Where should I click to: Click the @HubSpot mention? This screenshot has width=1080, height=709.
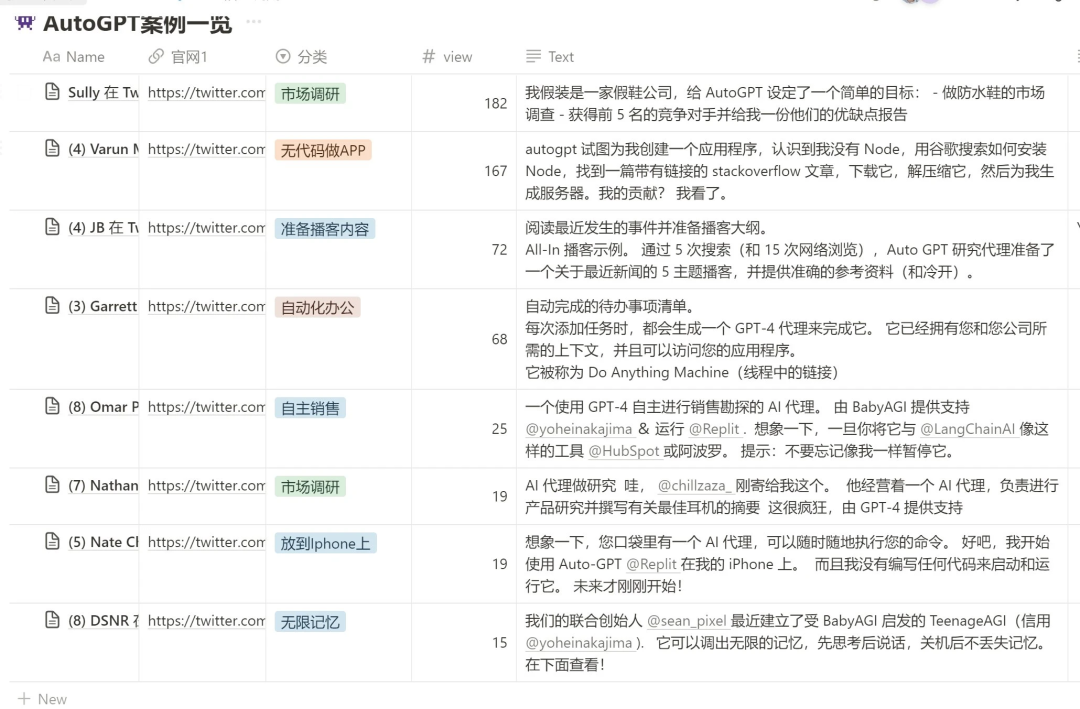pos(623,451)
